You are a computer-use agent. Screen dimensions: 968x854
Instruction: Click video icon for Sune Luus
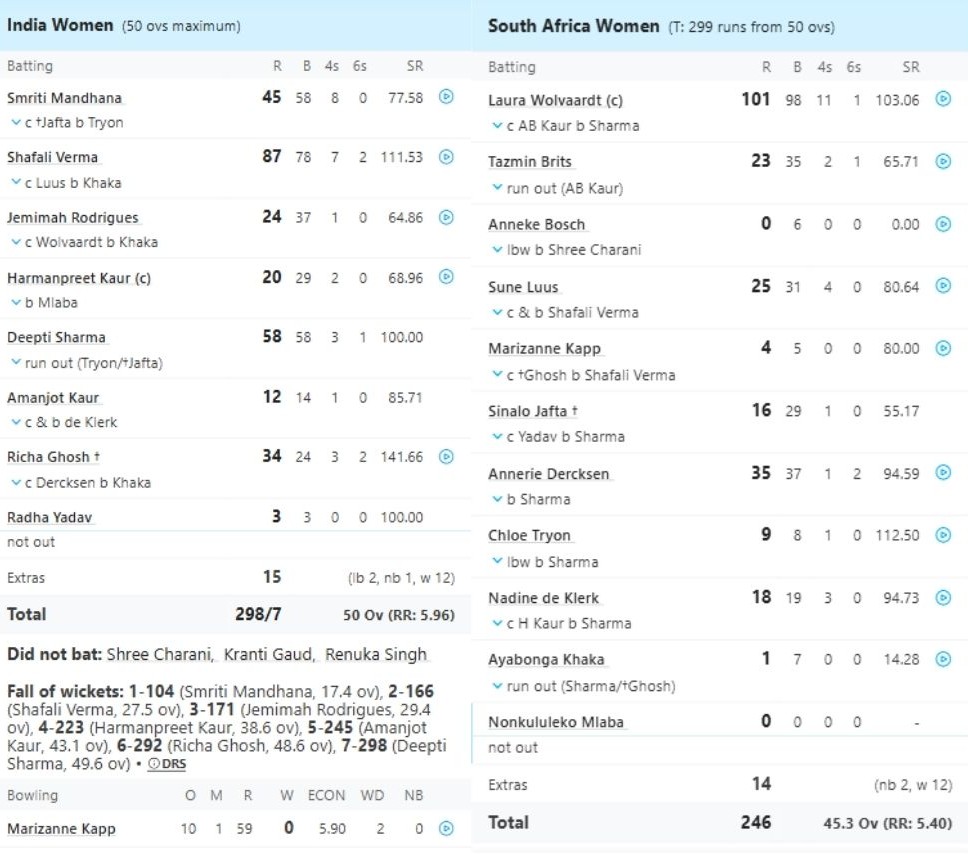click(x=943, y=287)
